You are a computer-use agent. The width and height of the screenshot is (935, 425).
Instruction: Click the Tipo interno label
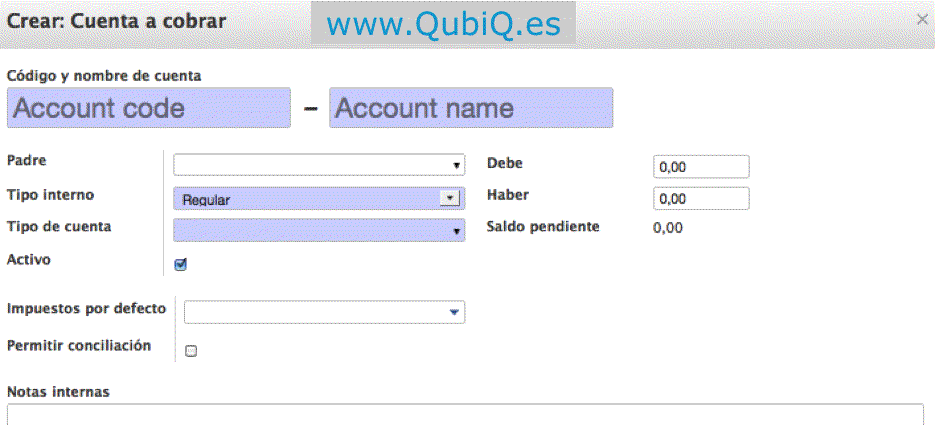[x=51, y=194]
